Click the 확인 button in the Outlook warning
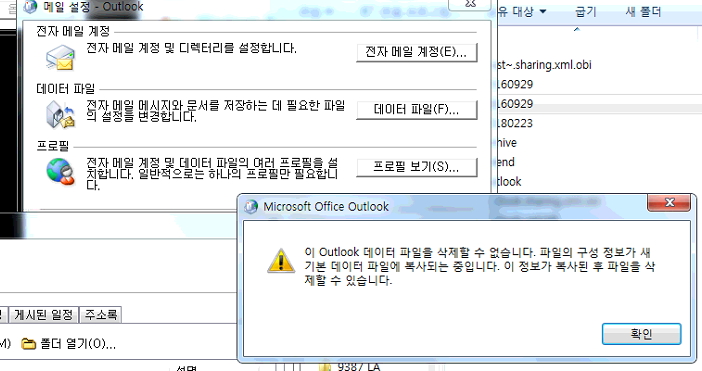Viewport: 702px width, 371px height. point(641,334)
